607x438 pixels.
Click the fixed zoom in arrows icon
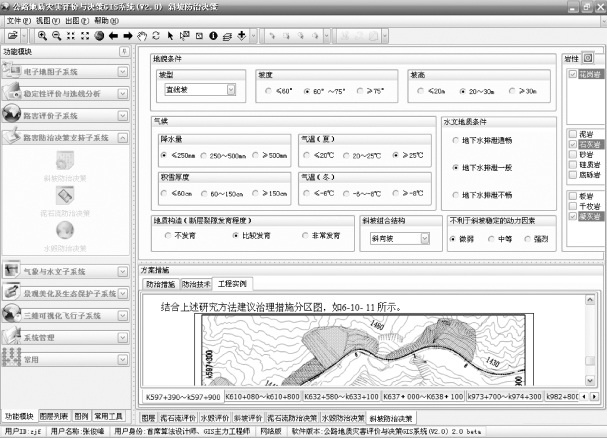[70, 36]
